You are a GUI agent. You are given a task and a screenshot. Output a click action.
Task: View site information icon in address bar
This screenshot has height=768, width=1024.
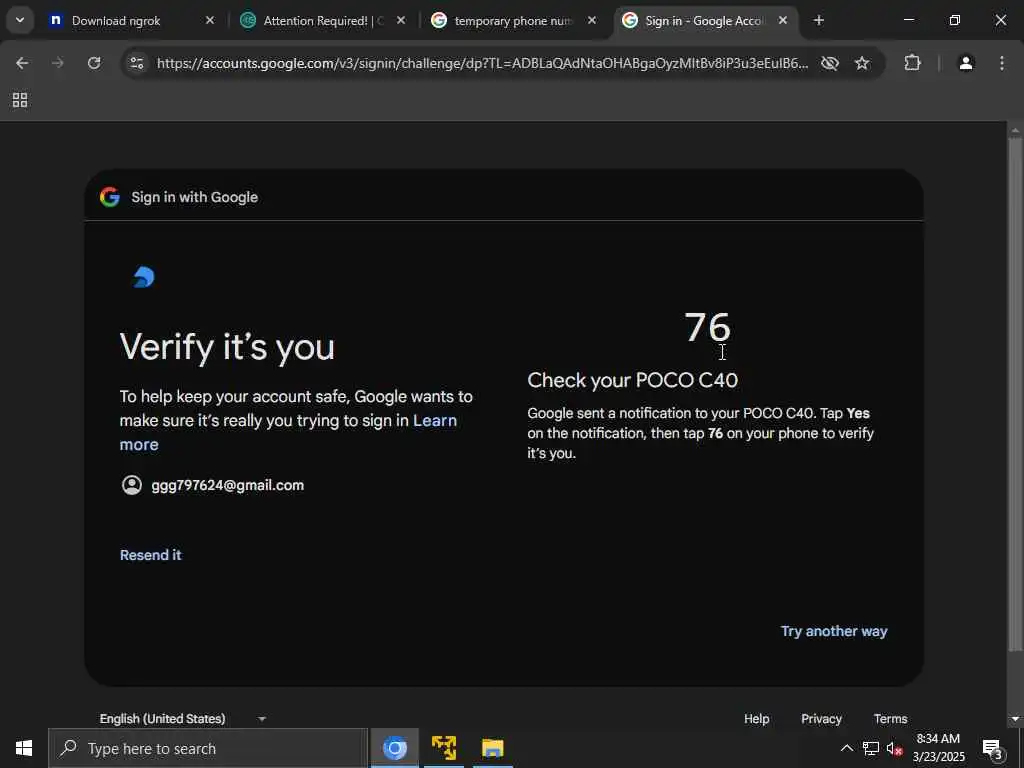point(137,63)
